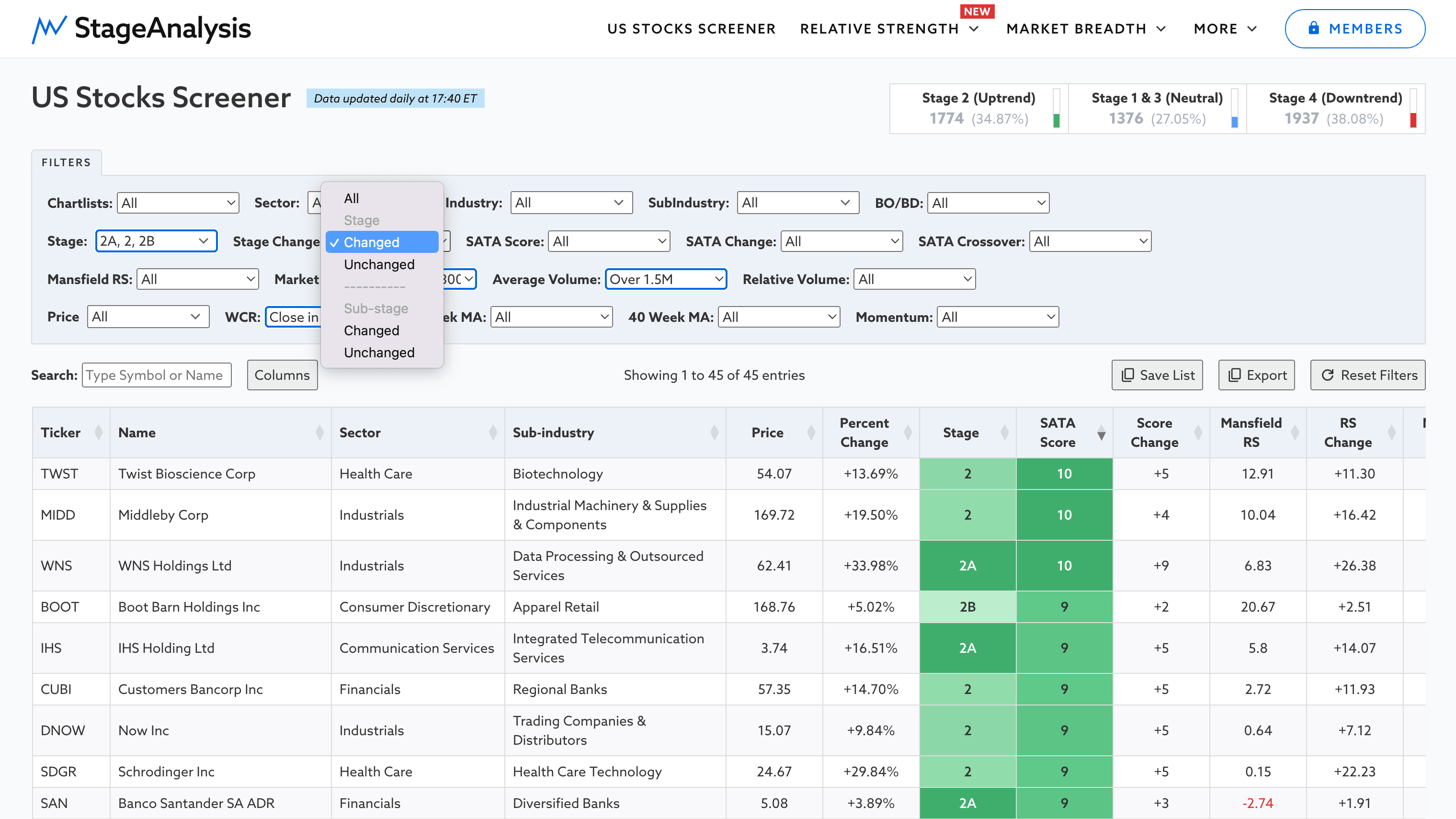
Task: Click the Search symbol input field
Action: pyautogui.click(x=157, y=375)
